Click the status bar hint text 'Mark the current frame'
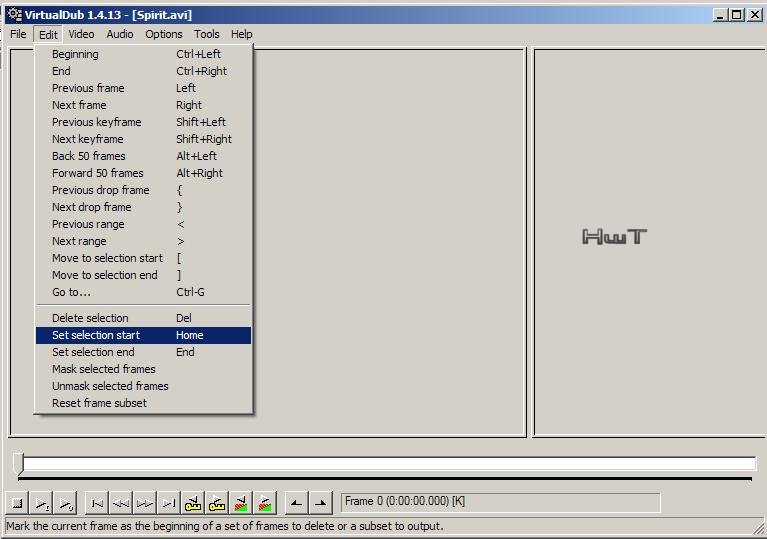The image size is (767, 539). pyautogui.click(x=225, y=527)
